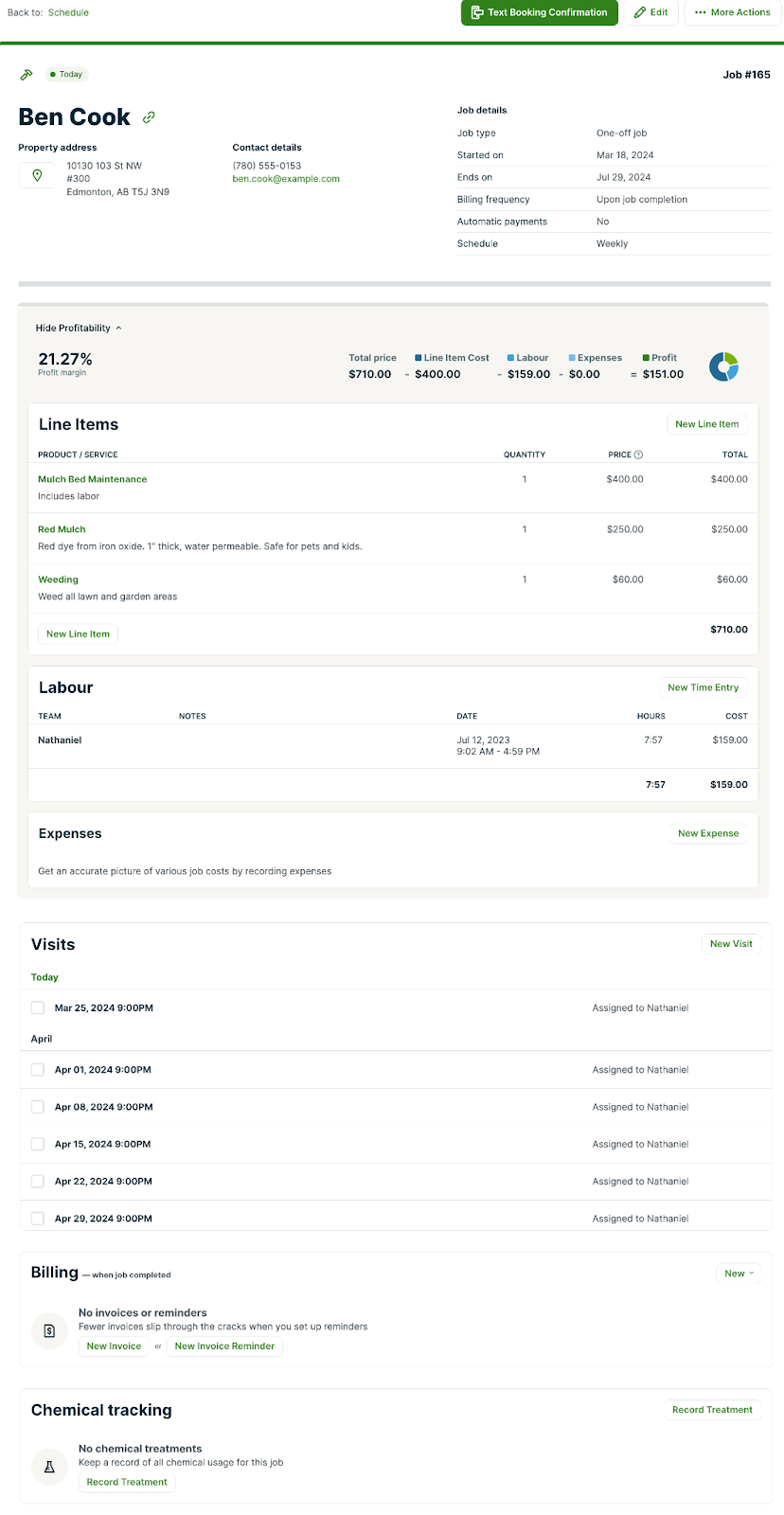
Task: Check the Mar 25, 2024 visit checkbox
Action: tap(38, 1008)
